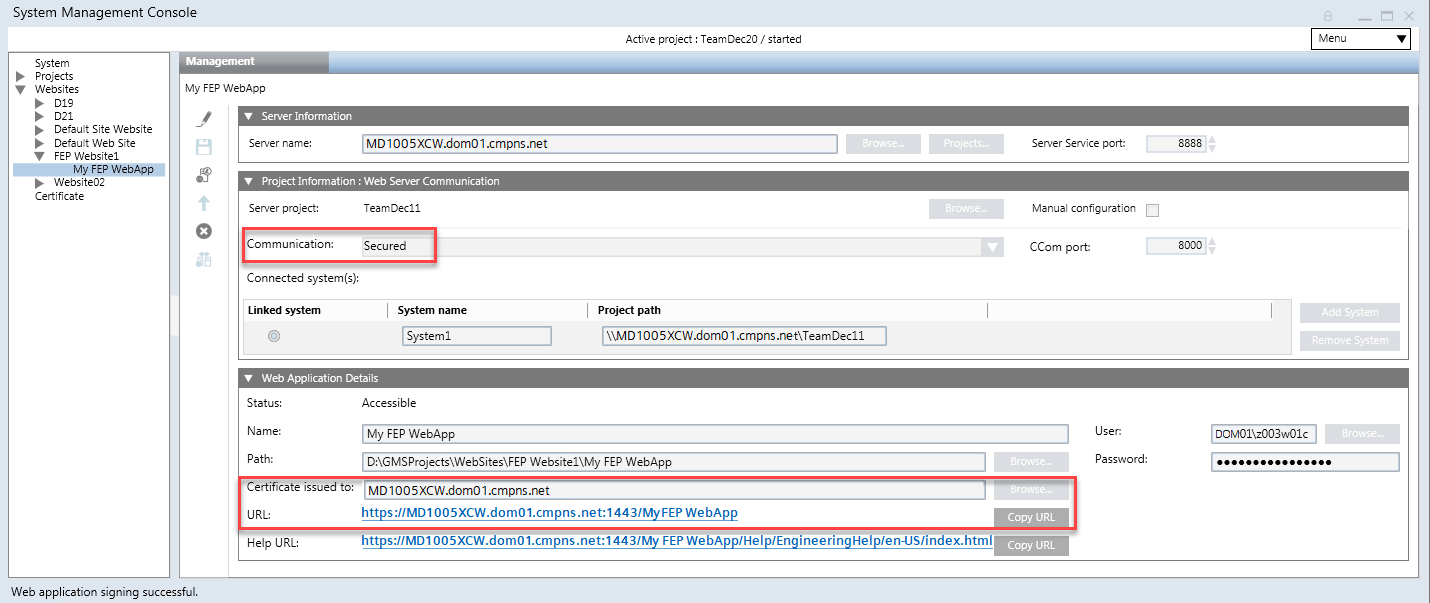Click the round X stop icon

[x=203, y=230]
